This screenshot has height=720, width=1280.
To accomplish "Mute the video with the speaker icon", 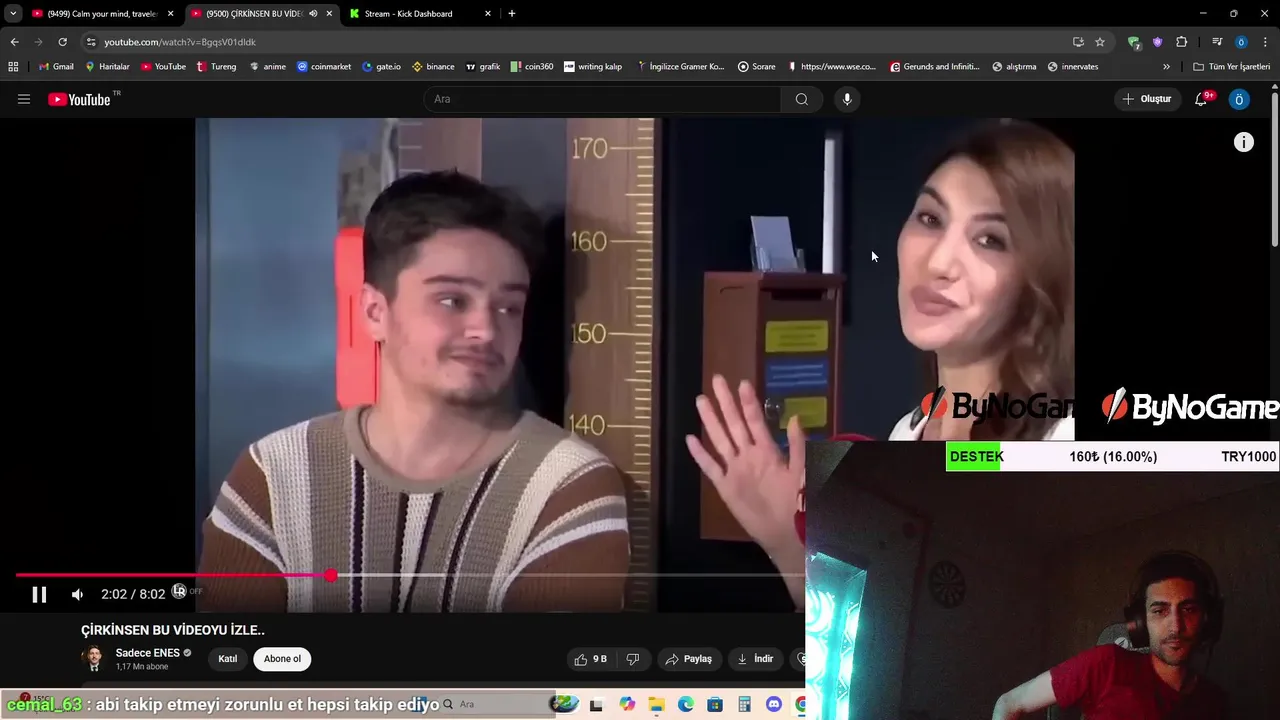I will coord(77,595).
